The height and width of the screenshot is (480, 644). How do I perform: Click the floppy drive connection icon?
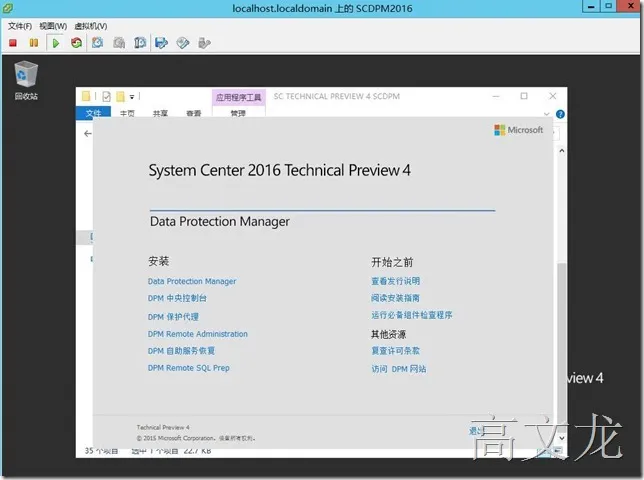click(x=161, y=43)
